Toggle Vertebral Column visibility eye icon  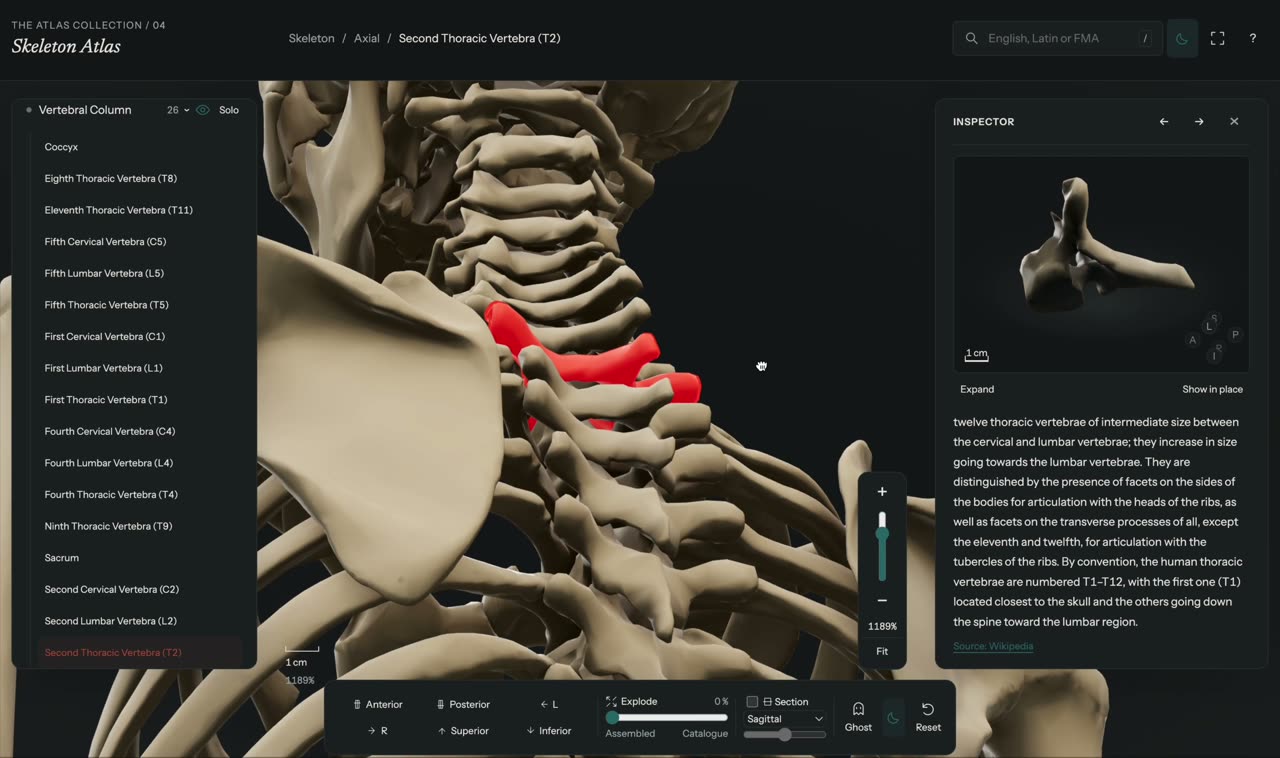(203, 110)
